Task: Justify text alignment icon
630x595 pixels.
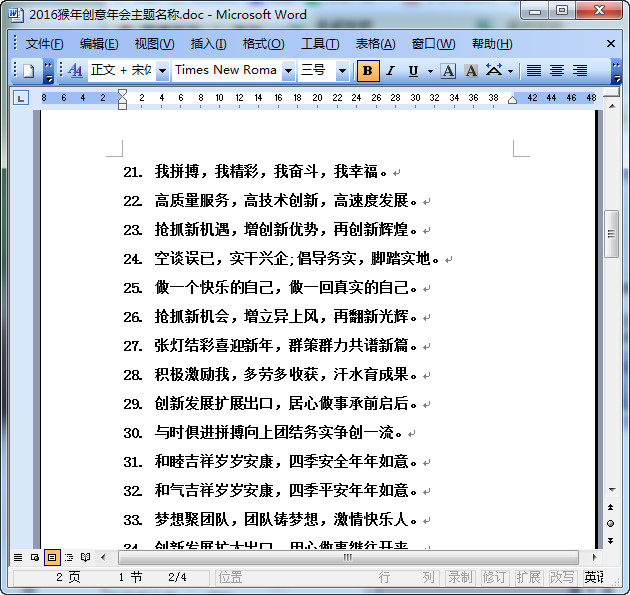Action: pyautogui.click(x=534, y=71)
